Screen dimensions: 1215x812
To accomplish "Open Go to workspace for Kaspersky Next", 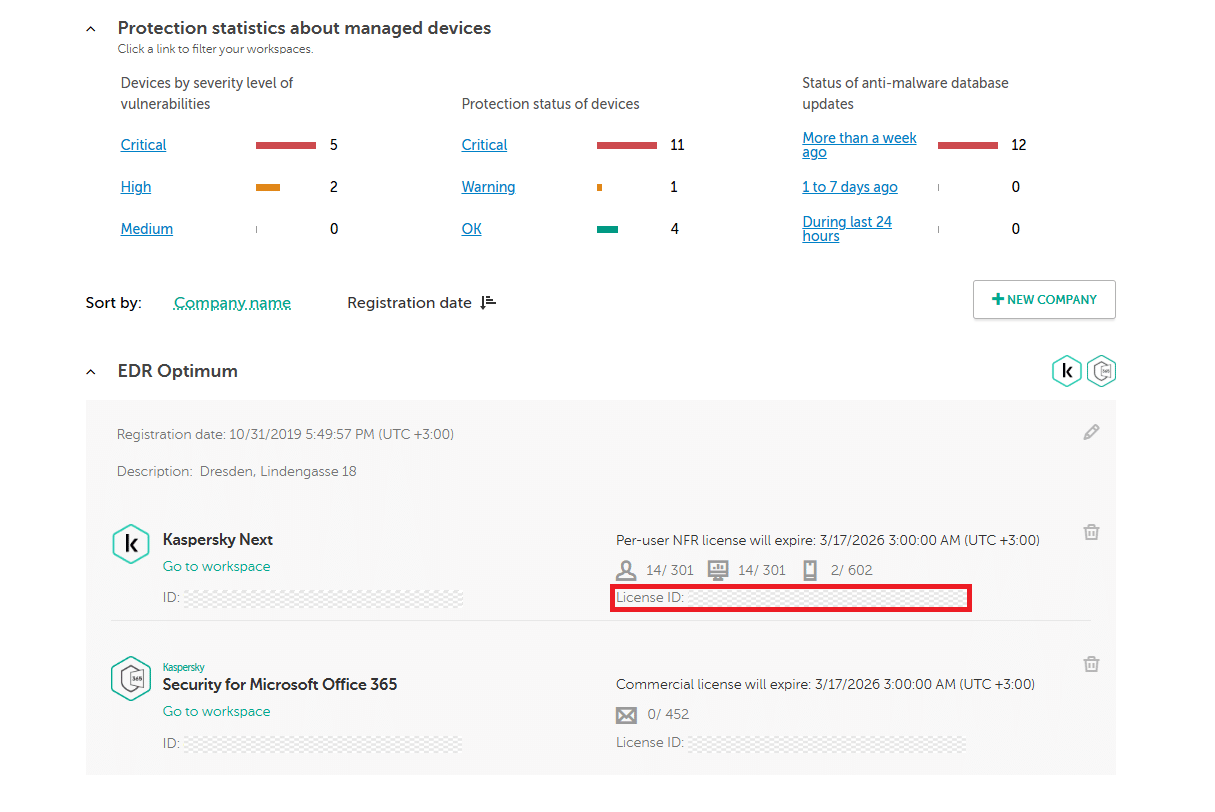I will click(x=216, y=566).
